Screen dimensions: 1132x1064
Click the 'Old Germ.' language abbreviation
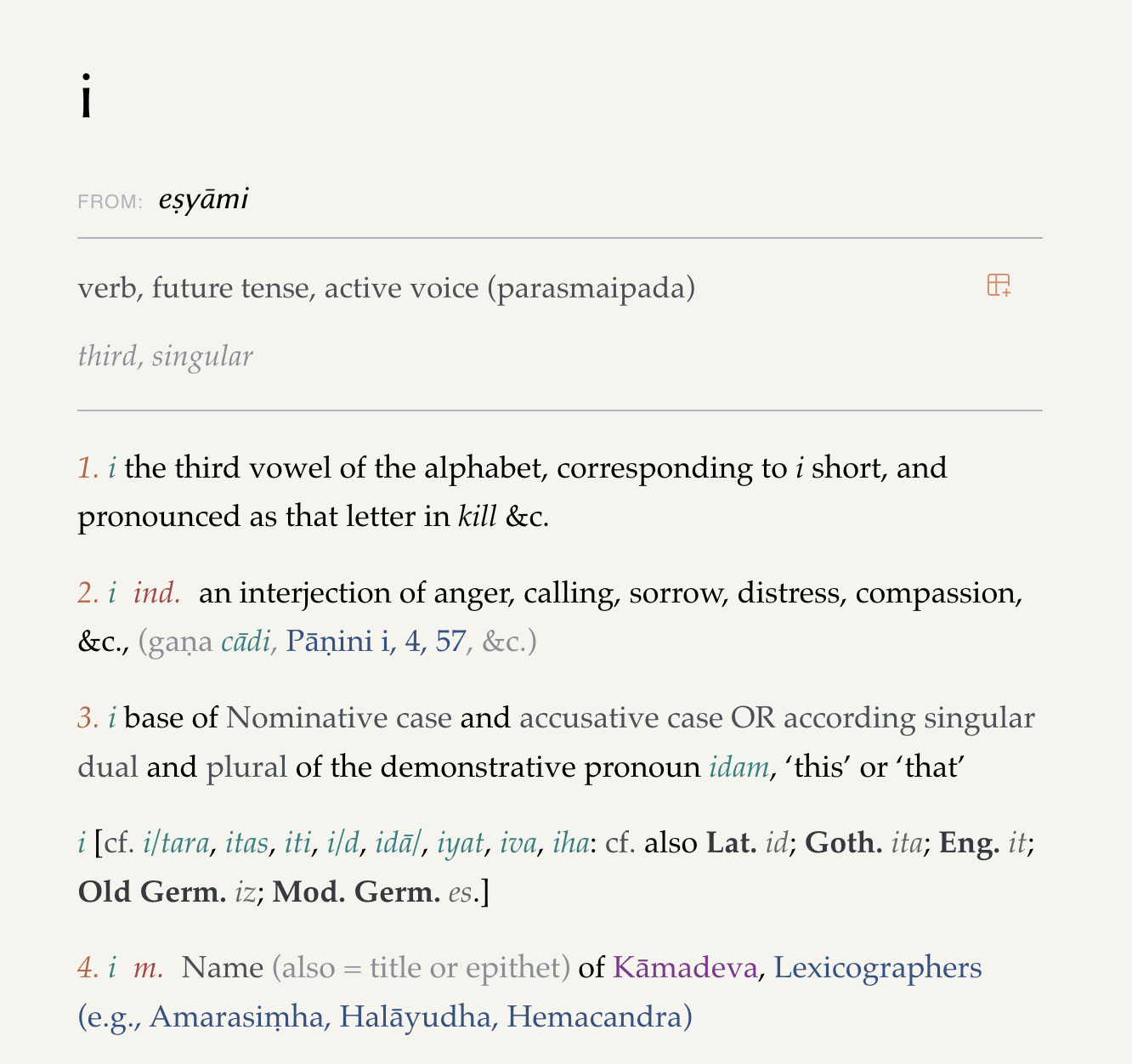click(x=152, y=892)
